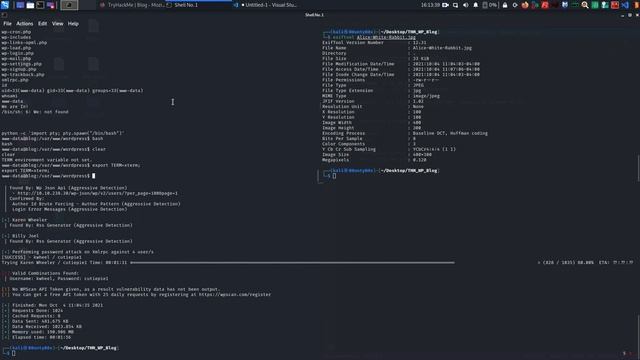Image resolution: width=640 pixels, height=360 pixels.
Task: Click the wp-json users URL in scan output
Action: coord(98,193)
